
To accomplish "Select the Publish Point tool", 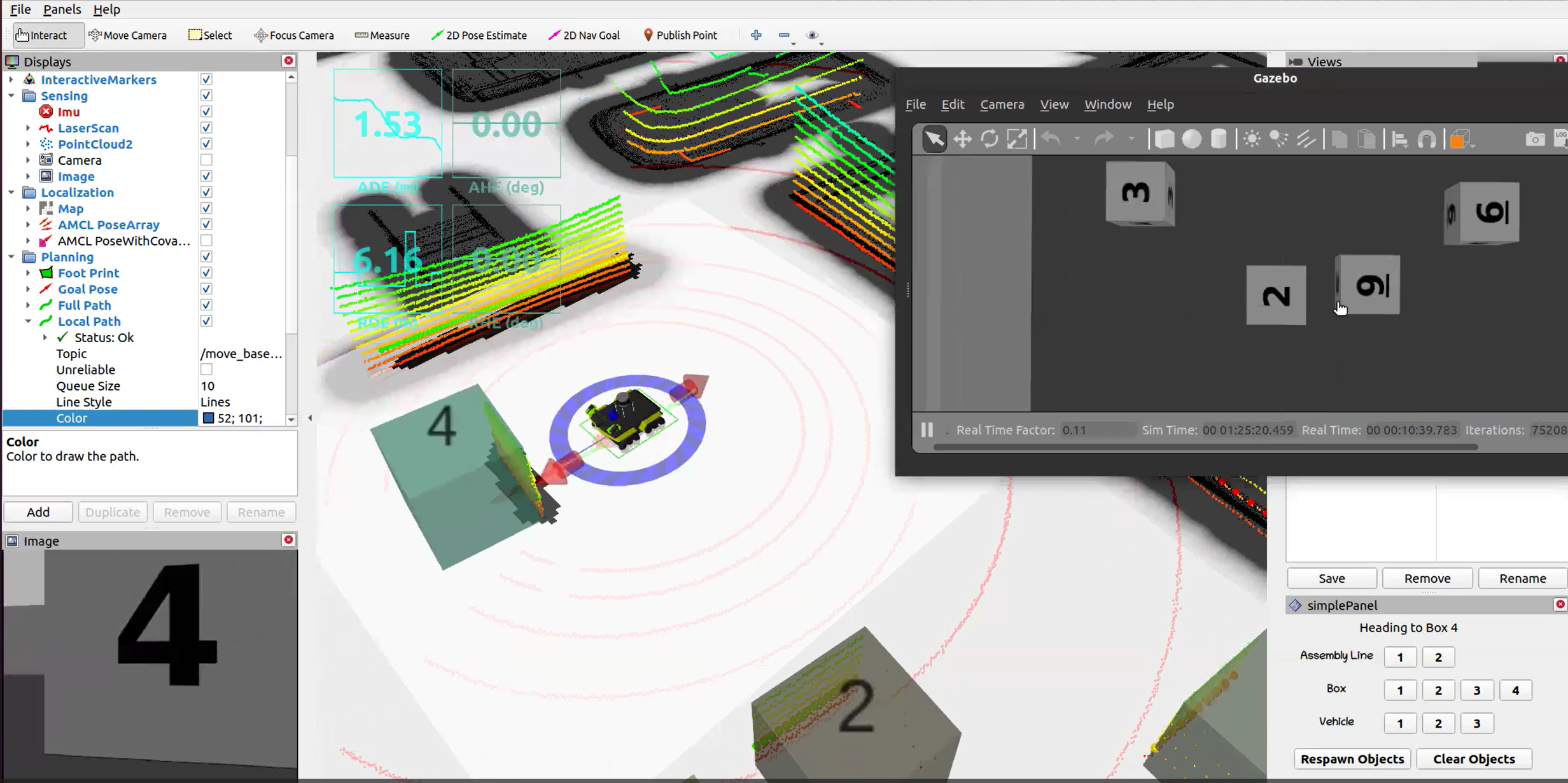I will coord(680,35).
